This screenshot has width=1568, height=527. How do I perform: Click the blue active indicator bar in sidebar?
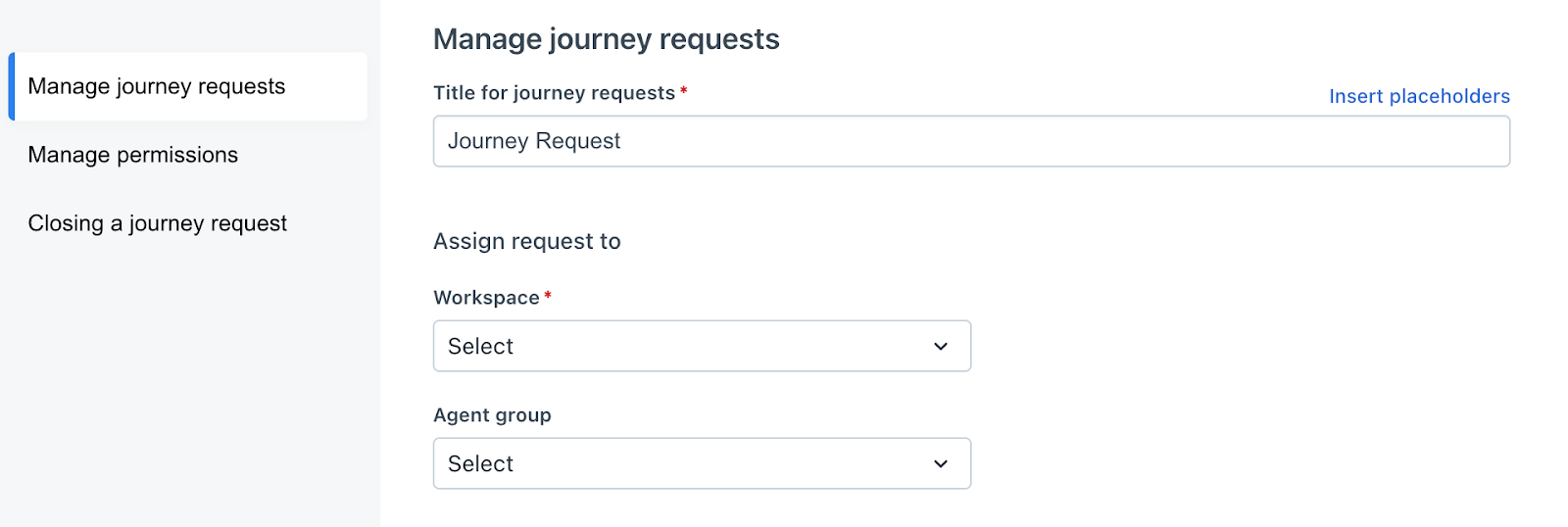(x=12, y=86)
